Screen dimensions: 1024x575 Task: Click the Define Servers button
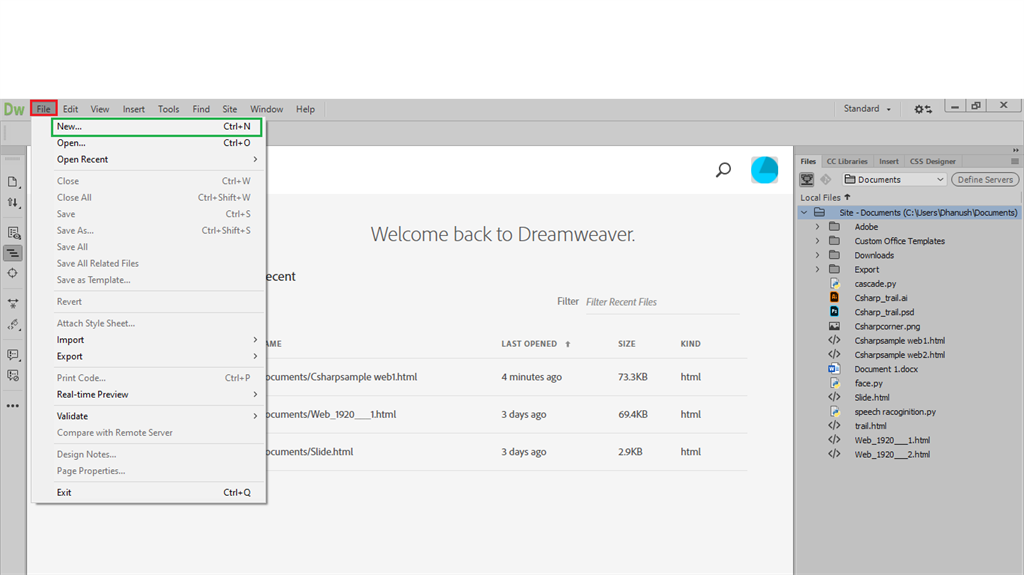(x=985, y=180)
